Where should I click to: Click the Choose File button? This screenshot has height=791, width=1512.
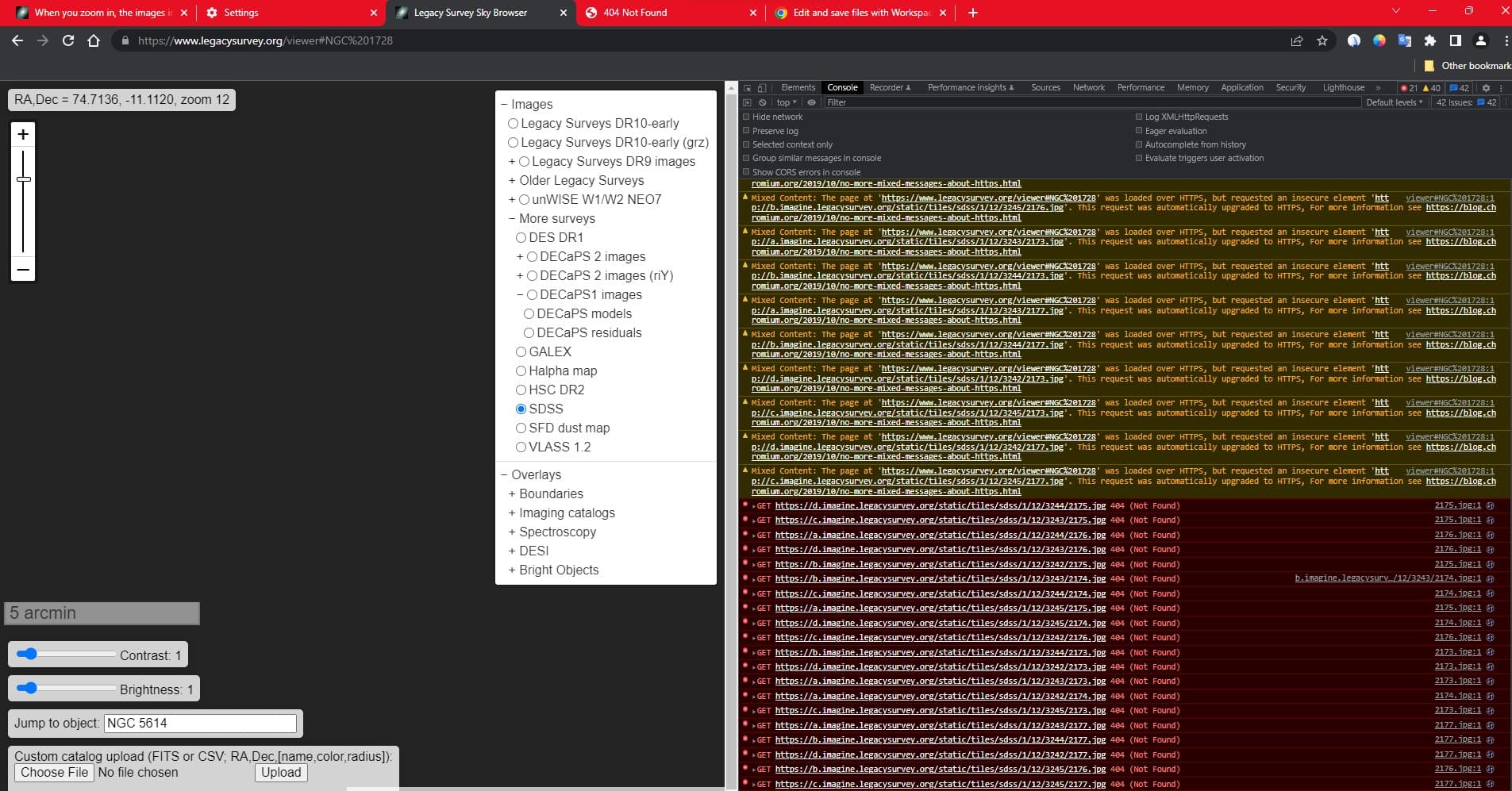54,772
